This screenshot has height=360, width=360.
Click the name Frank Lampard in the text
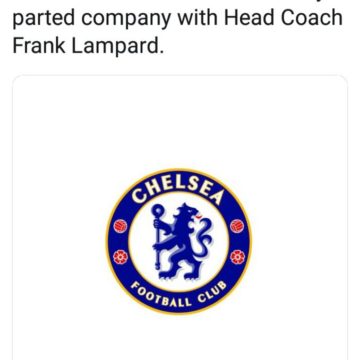pos(88,45)
